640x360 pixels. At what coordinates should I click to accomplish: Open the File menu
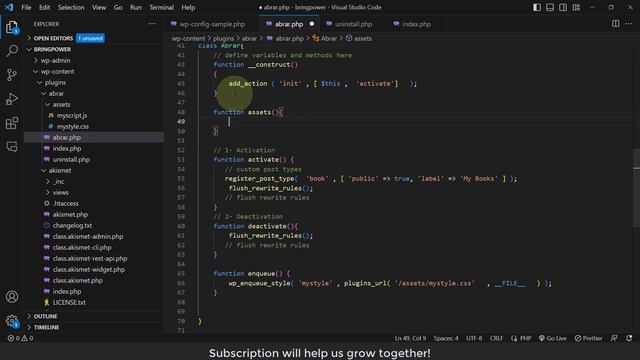26,7
